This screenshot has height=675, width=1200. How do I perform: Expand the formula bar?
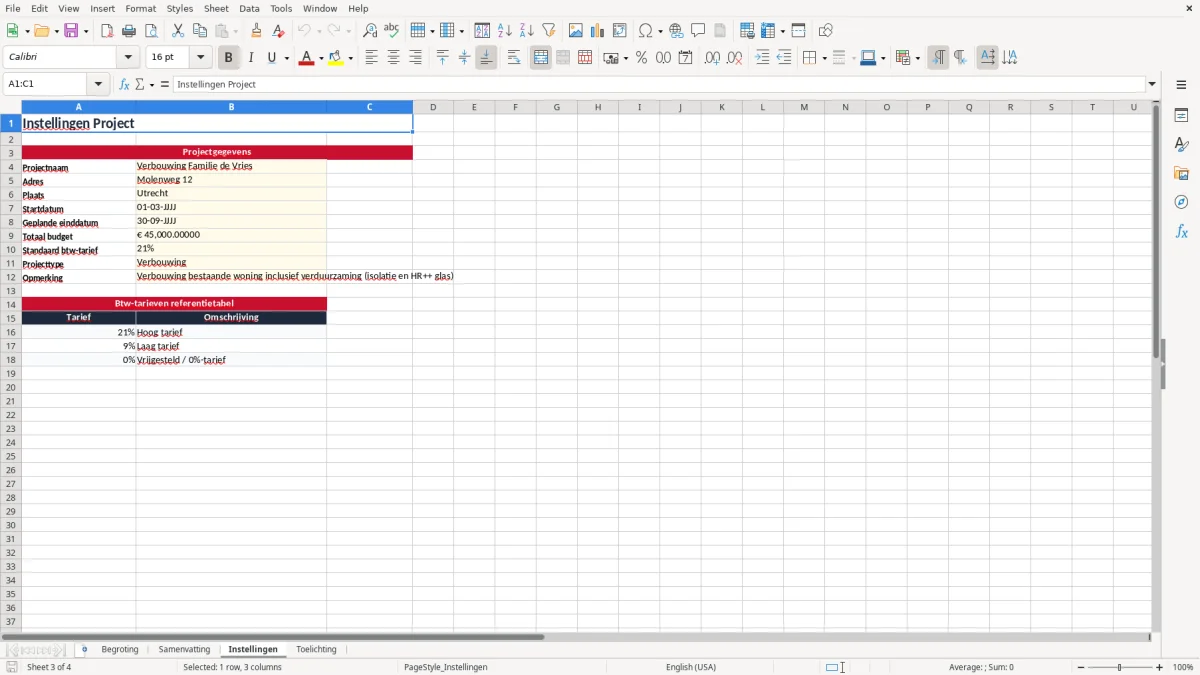point(1152,85)
